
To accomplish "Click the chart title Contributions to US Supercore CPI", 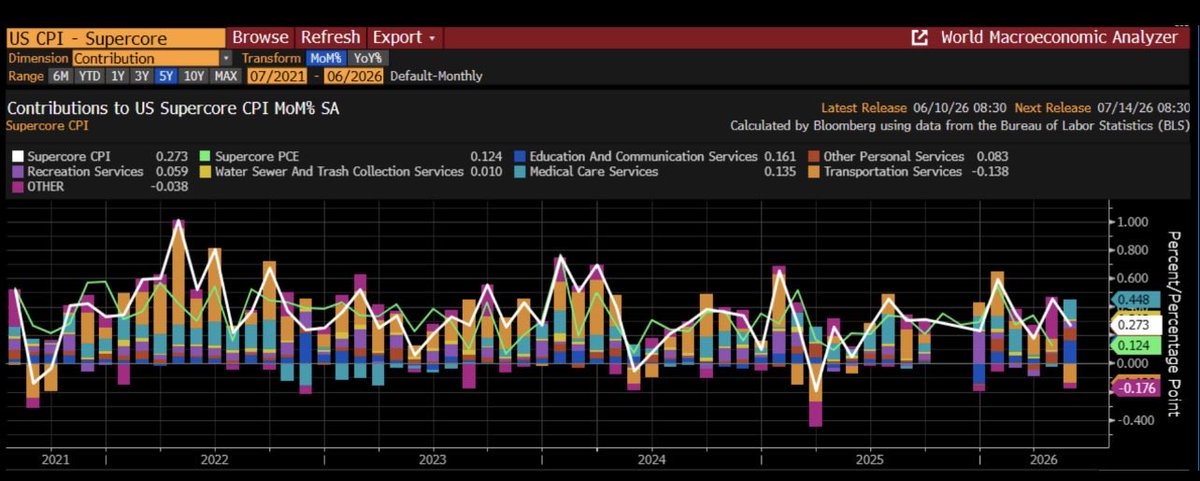I will click(x=173, y=108).
